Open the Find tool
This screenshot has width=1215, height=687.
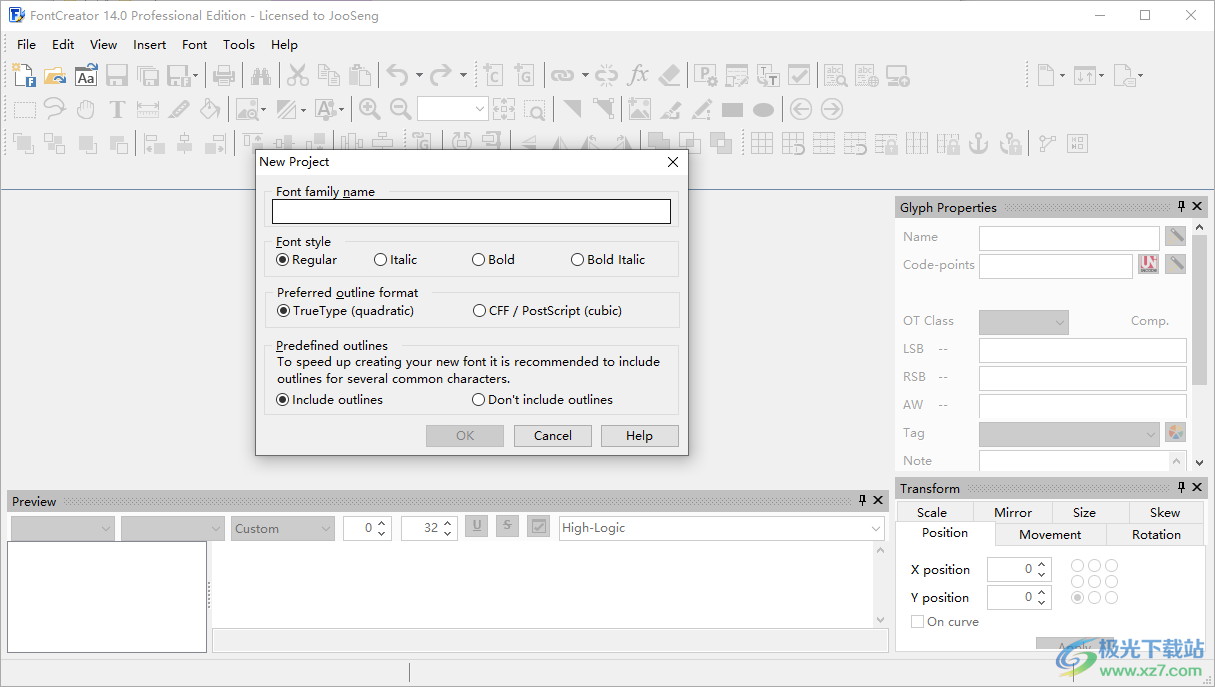260,75
